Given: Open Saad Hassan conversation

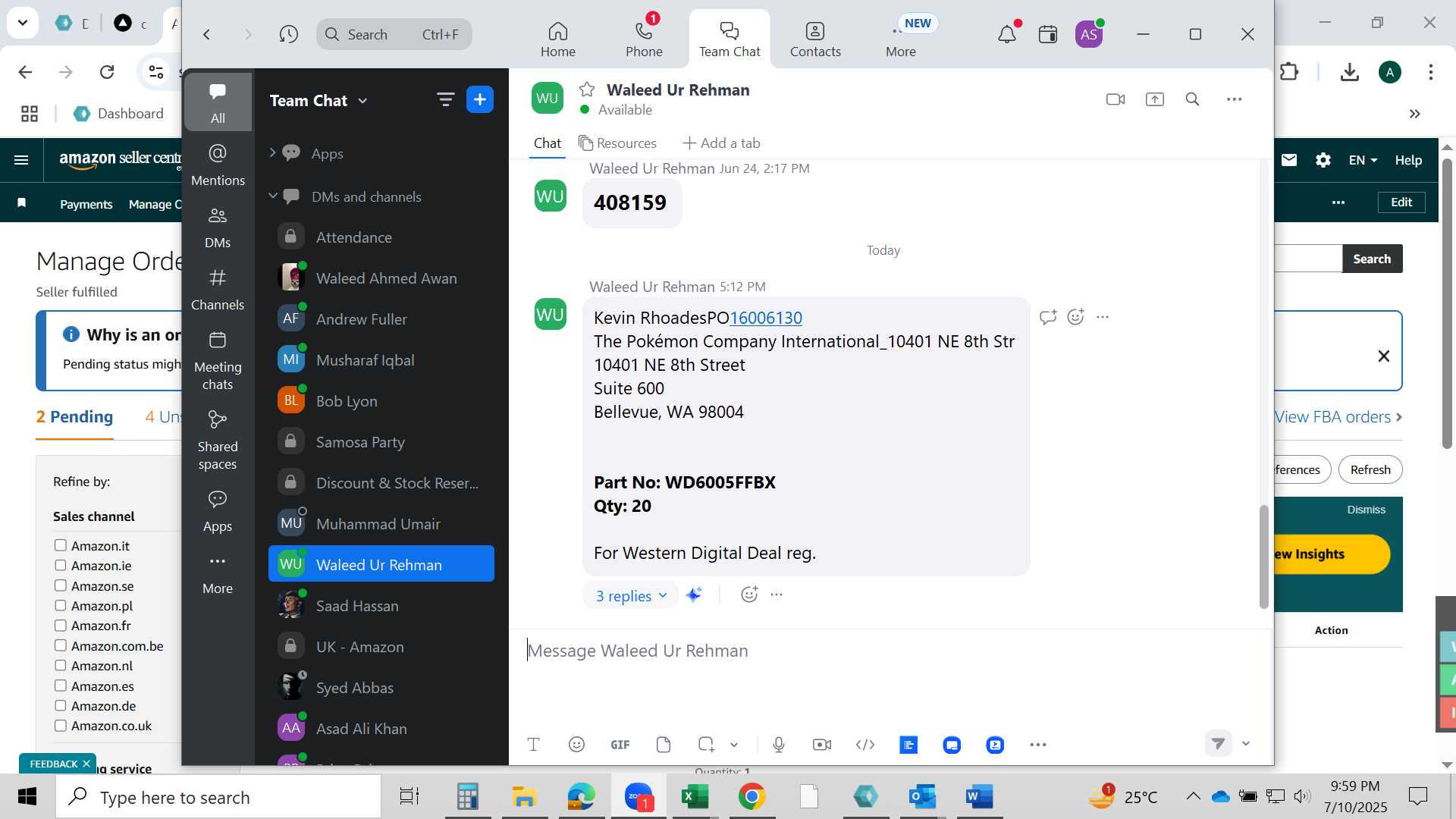Looking at the screenshot, I should point(381,605).
